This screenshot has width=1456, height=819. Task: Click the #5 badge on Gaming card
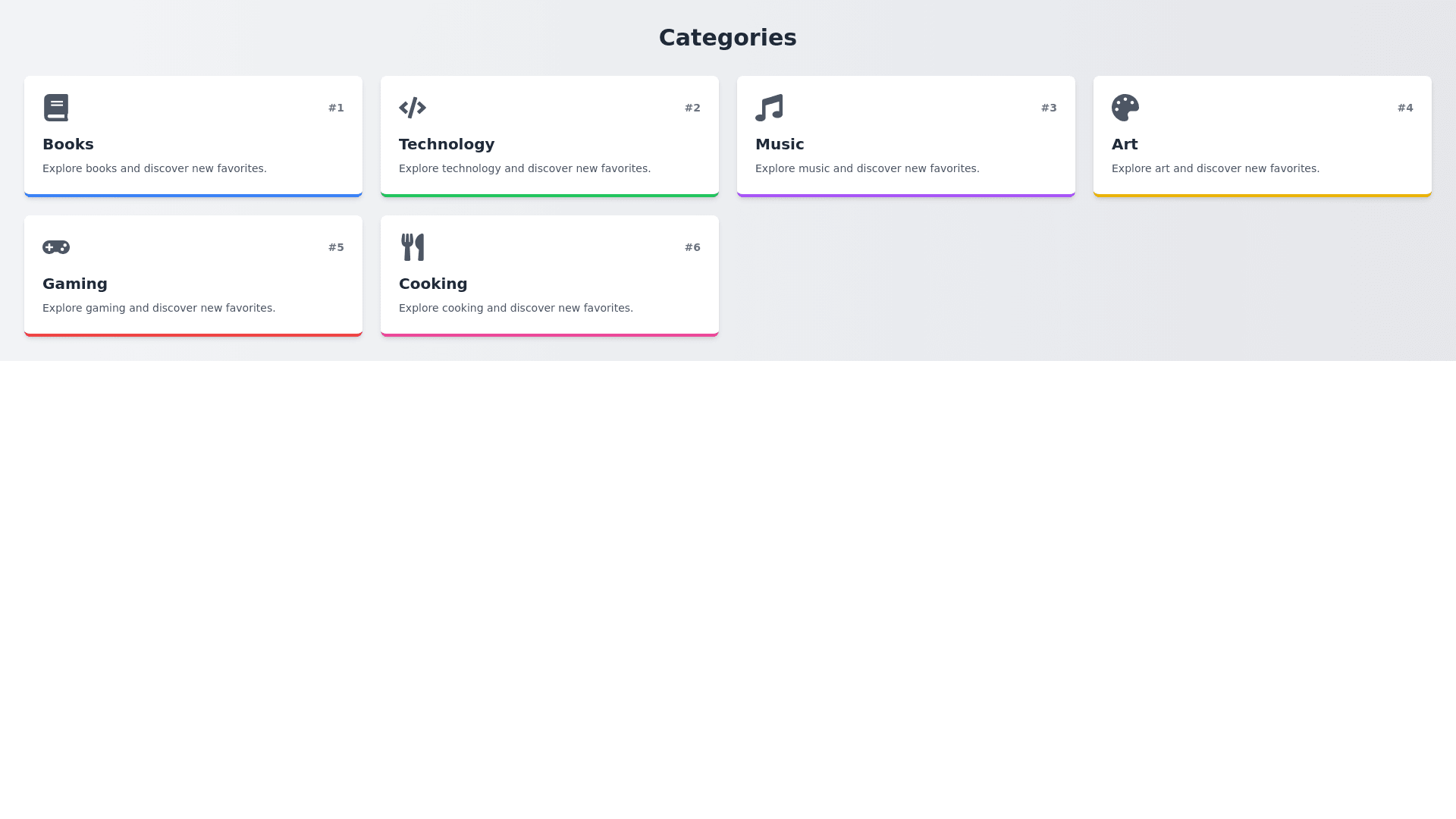[x=336, y=247]
